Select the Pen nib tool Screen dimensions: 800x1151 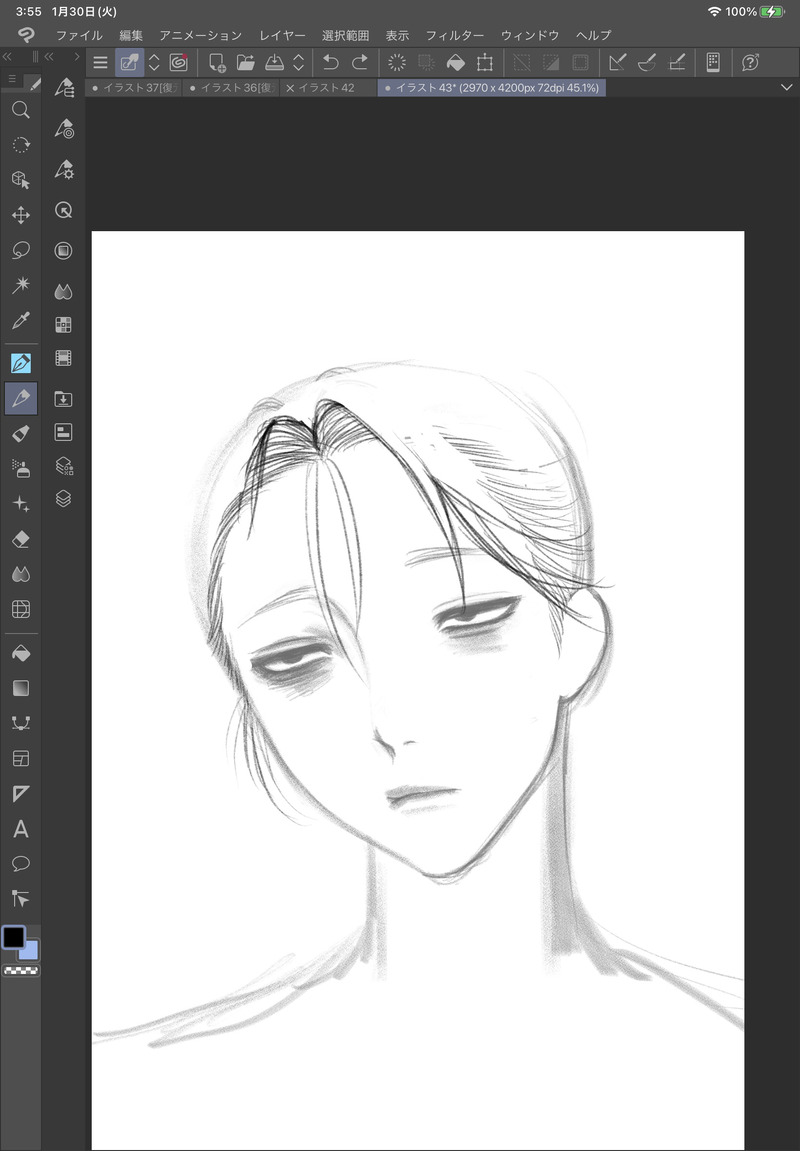[21, 363]
